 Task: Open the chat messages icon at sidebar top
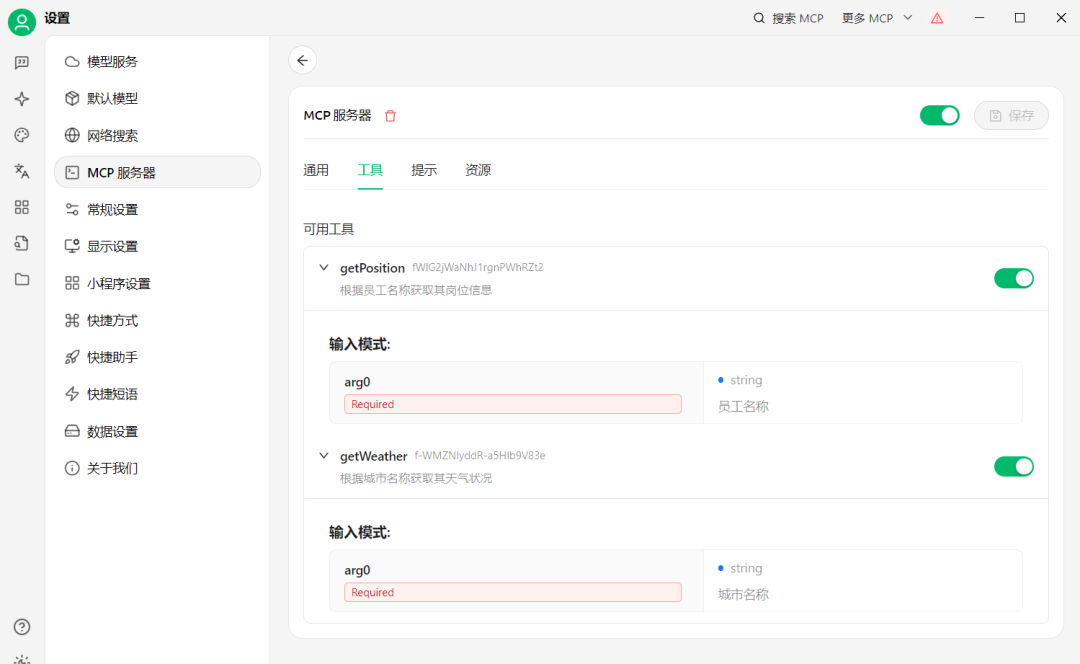(x=21, y=62)
